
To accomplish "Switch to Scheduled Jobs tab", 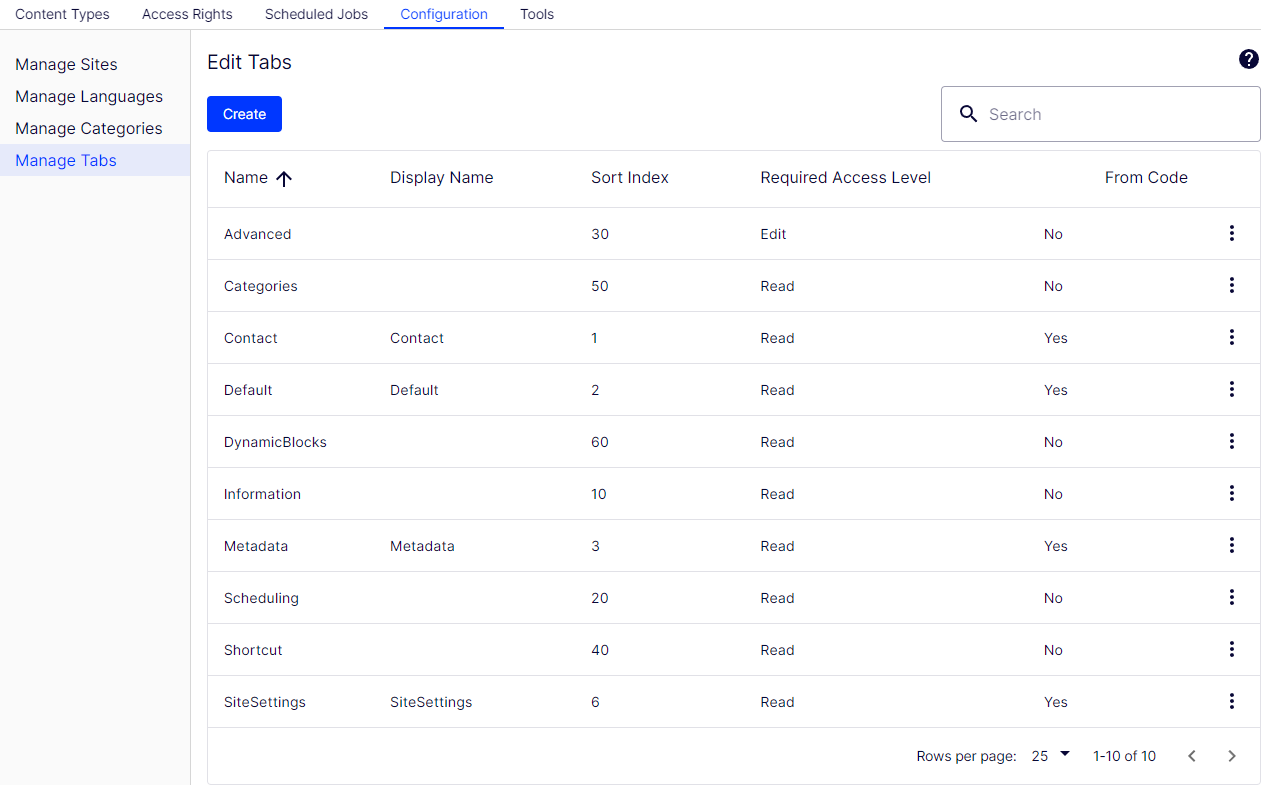I will point(316,14).
